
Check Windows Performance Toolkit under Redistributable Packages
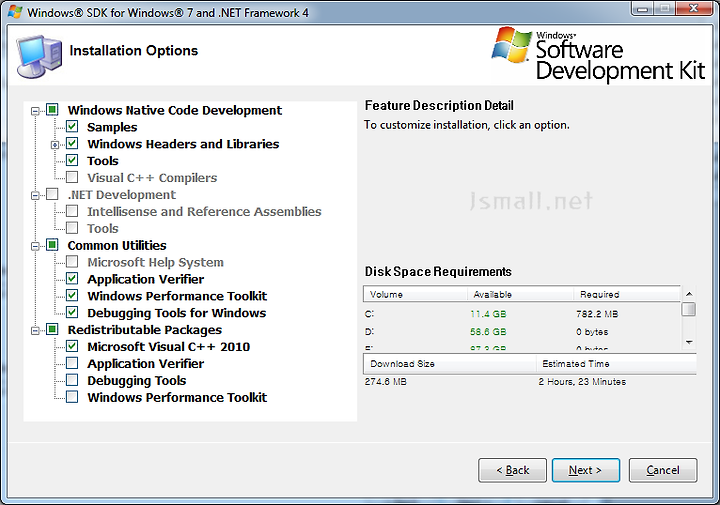click(72, 397)
